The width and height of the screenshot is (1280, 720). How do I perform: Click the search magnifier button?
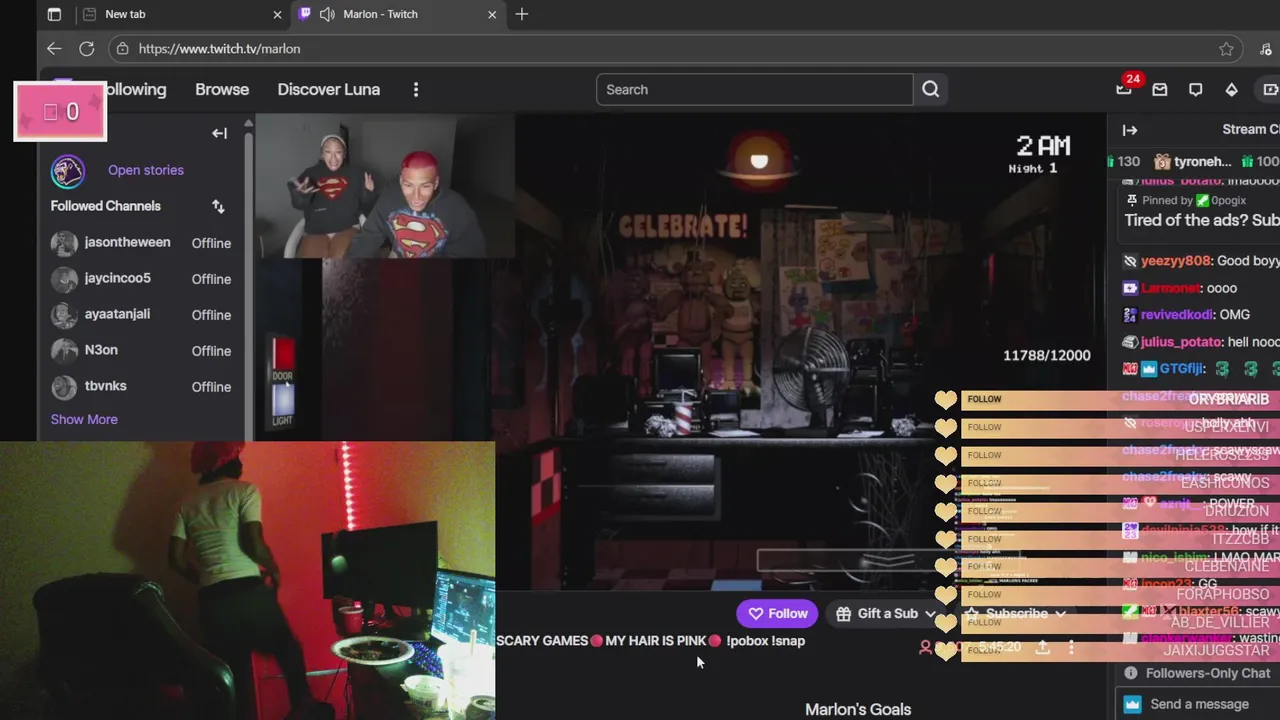coord(931,89)
